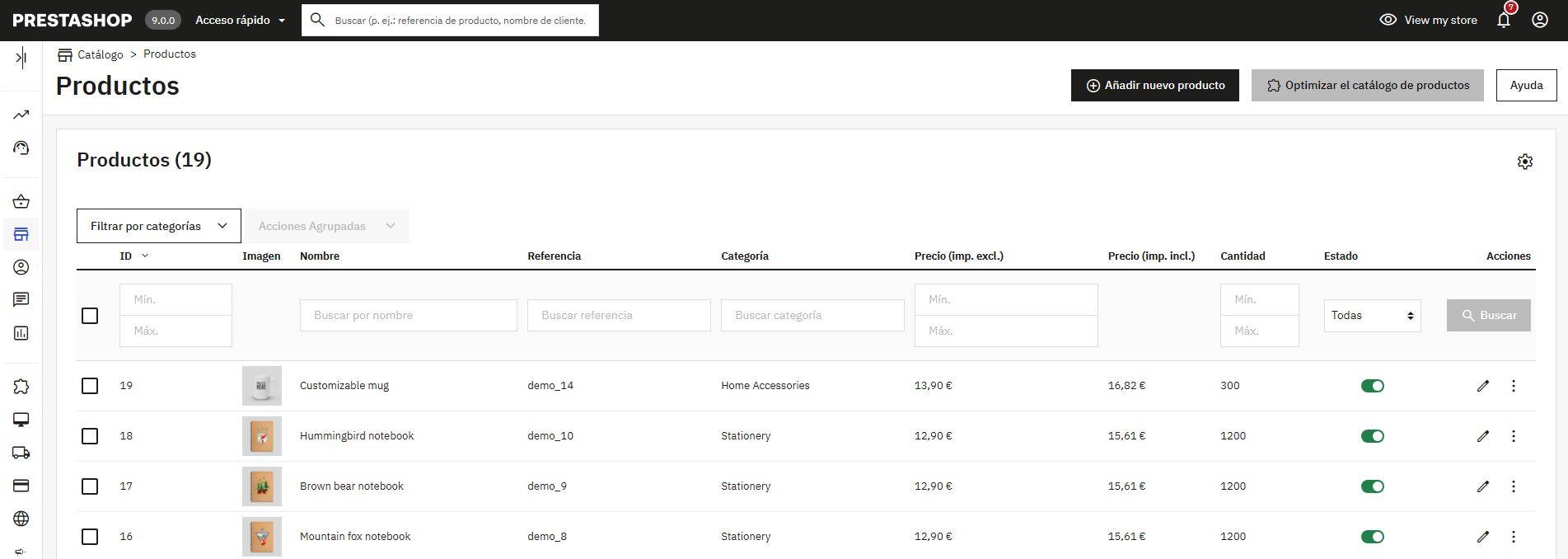Click the Nombre column header
Screen dimensions: 1568x559
tap(320, 256)
